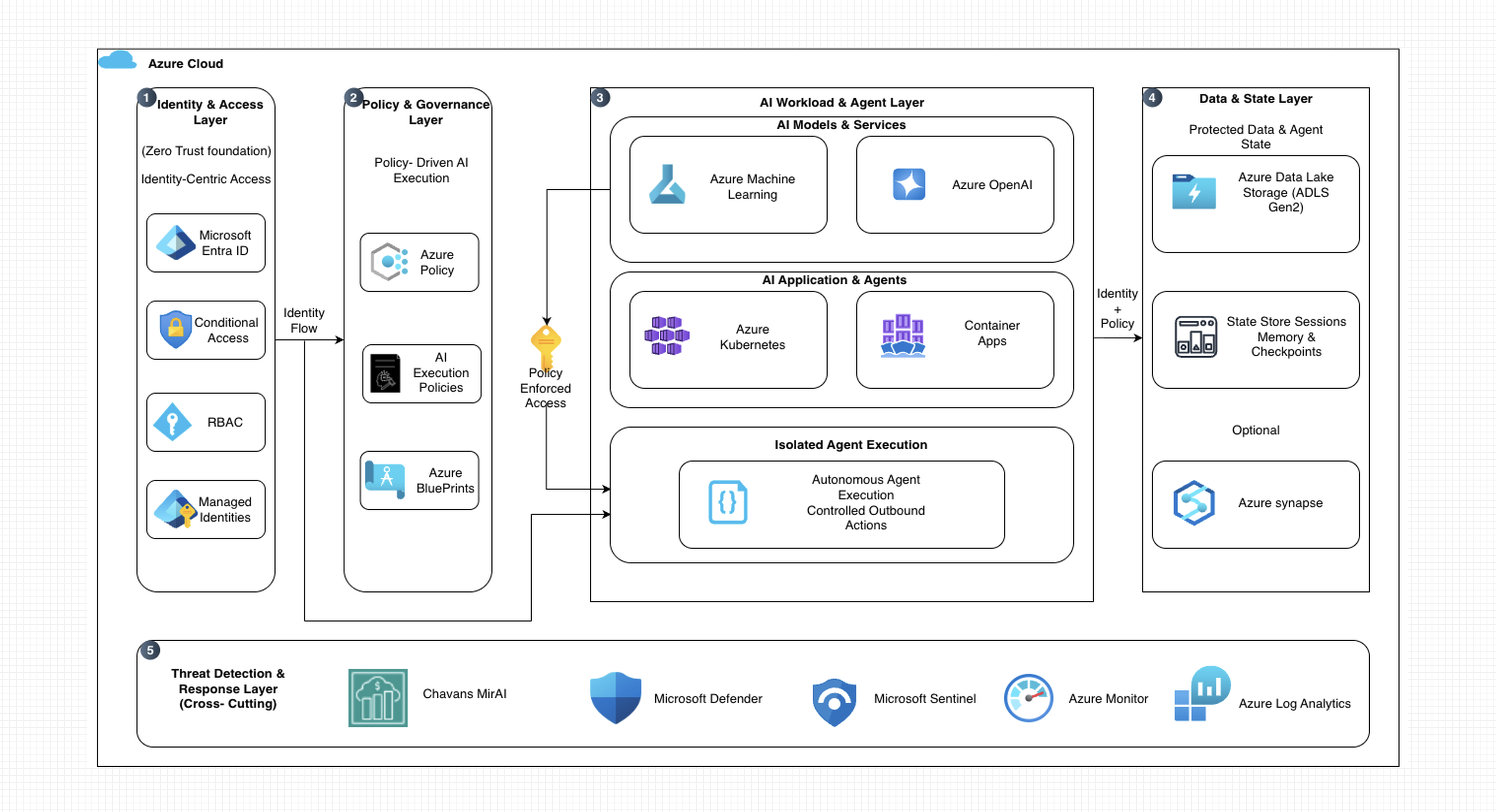1496x812 pixels.
Task: Click the Azure OpenAI star icon
Action: pyautogui.click(x=909, y=184)
